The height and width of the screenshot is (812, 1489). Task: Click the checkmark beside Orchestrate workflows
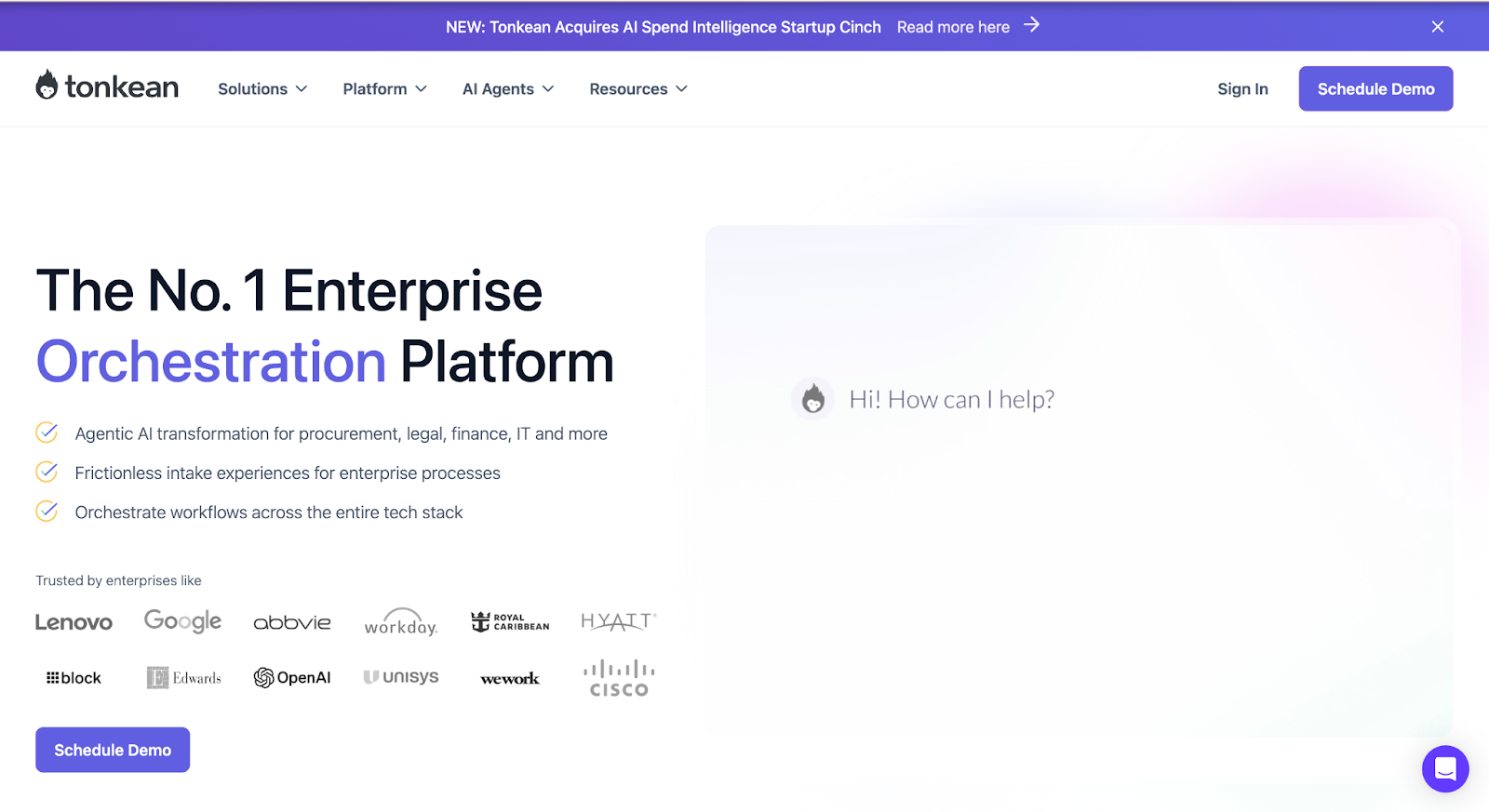click(x=47, y=511)
